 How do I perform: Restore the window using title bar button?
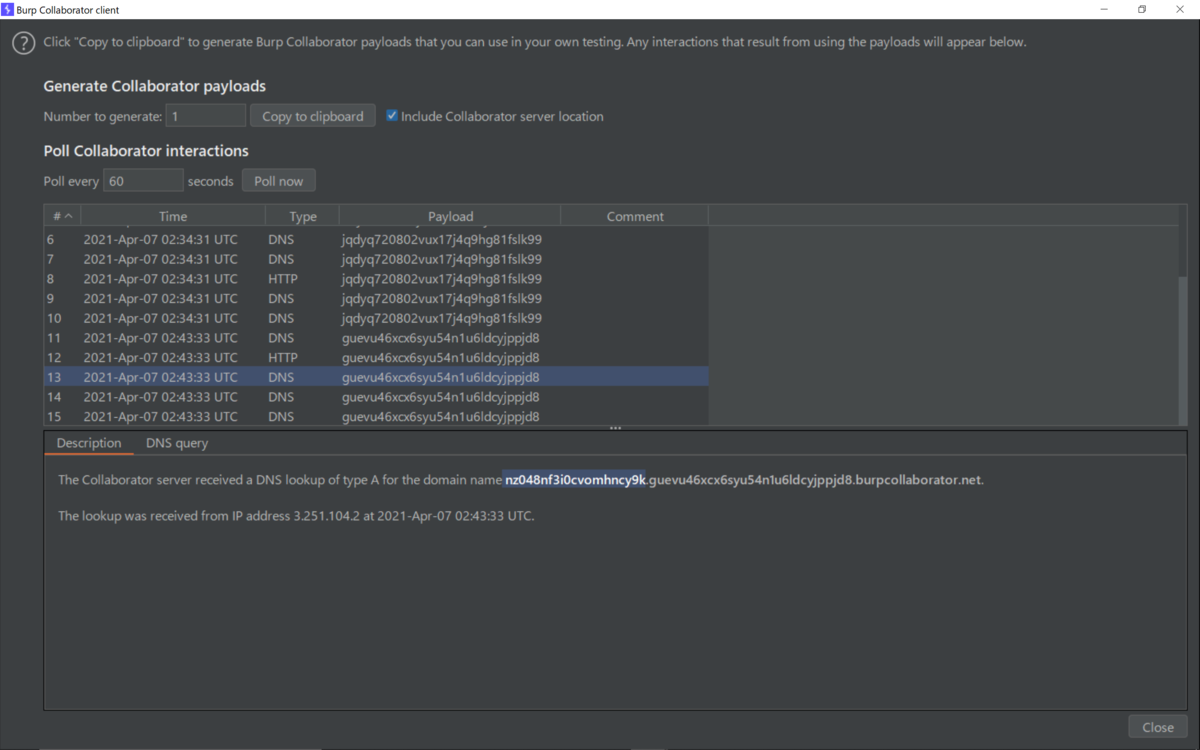pos(1142,9)
